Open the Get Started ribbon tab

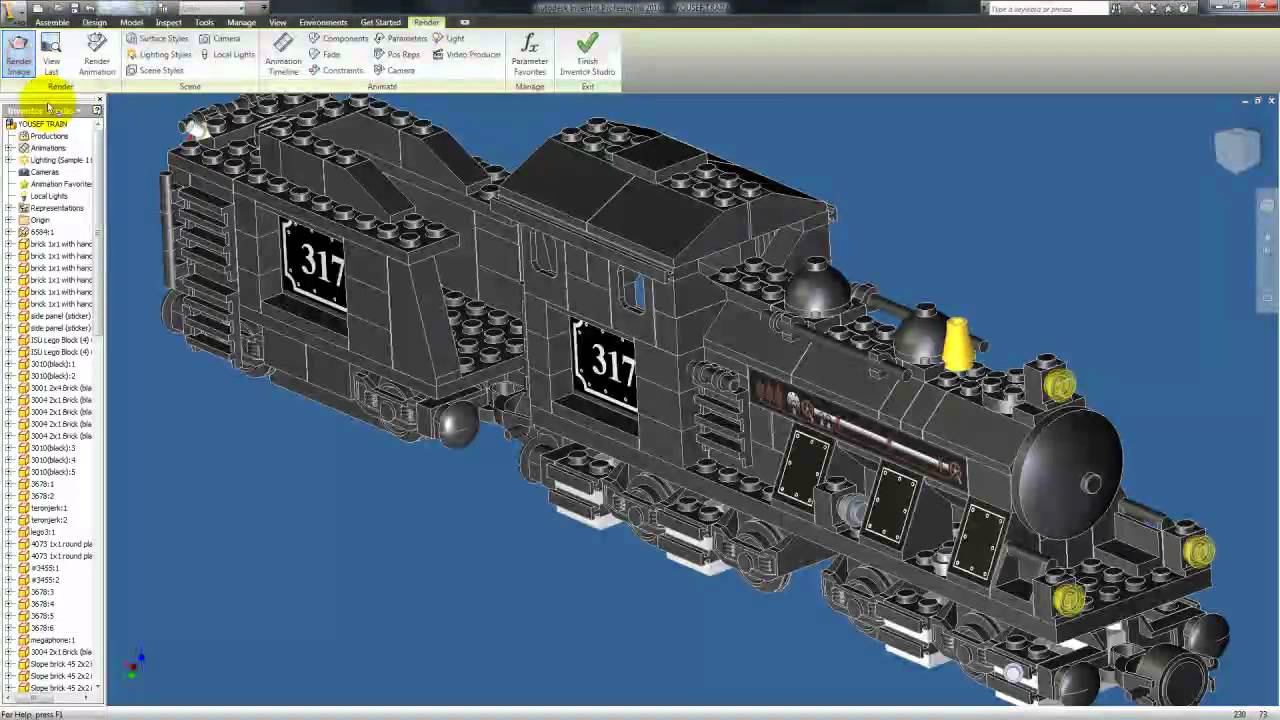pos(380,22)
